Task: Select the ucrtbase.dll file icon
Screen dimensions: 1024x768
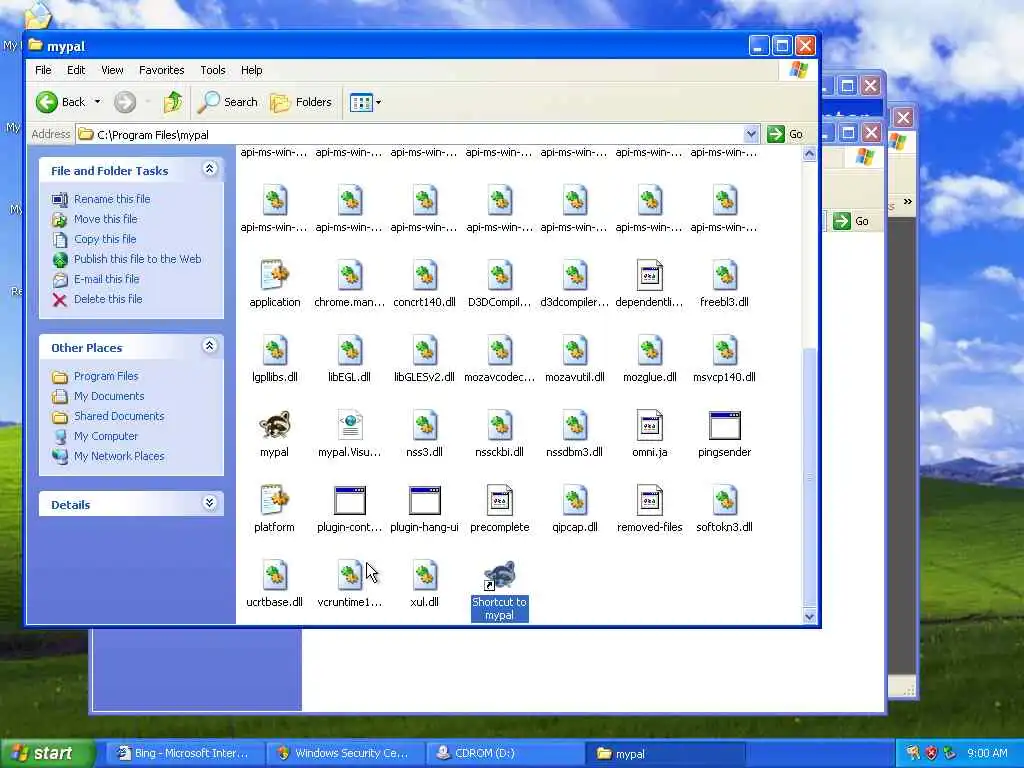Action: tap(274, 576)
